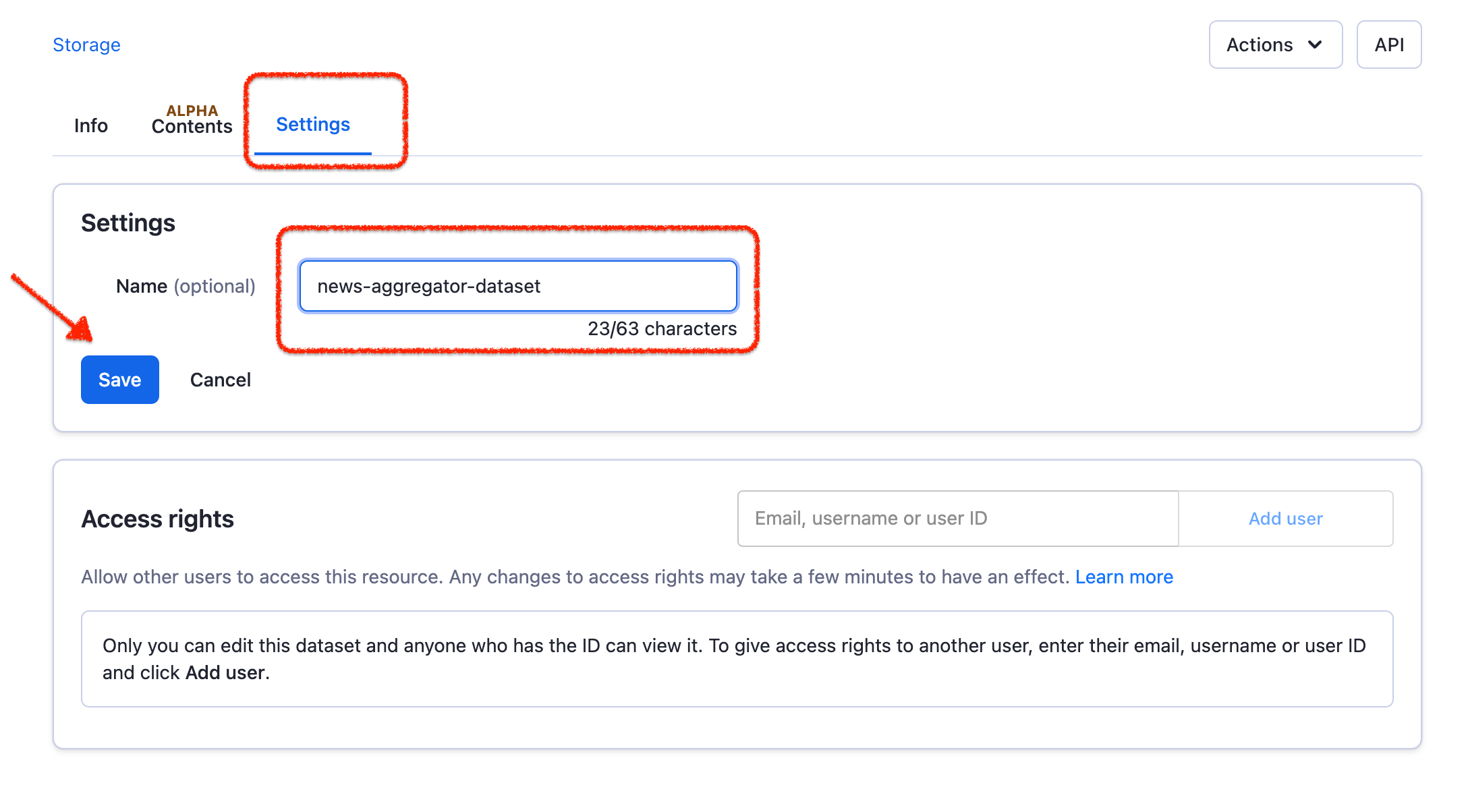Click inside the Name input field
Viewport: 1468px width, 812px height.
pyautogui.click(x=518, y=286)
